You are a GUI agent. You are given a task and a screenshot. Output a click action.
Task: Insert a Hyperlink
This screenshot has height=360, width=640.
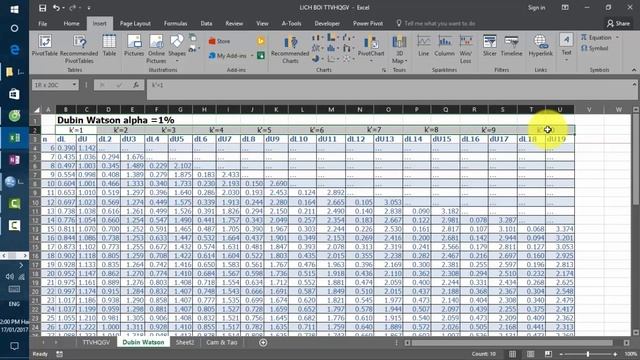pos(540,46)
